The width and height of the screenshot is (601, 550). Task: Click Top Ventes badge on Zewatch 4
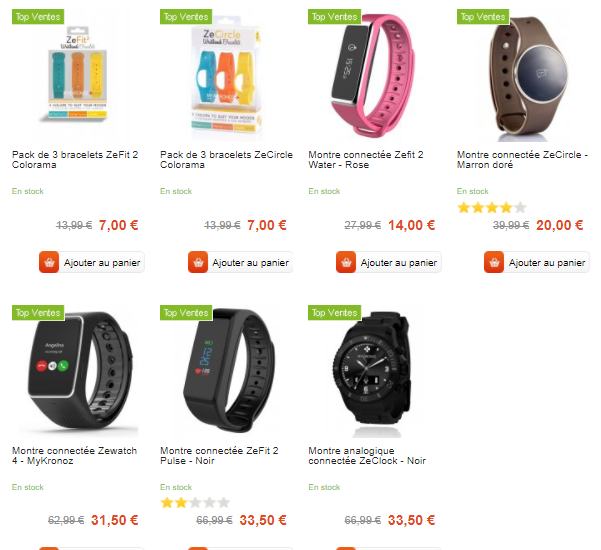[38, 313]
